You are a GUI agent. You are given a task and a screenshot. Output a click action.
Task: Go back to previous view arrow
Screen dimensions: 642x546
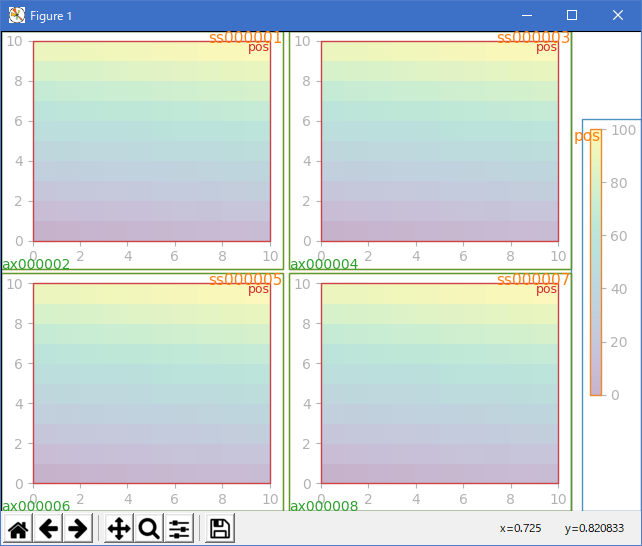(49, 528)
